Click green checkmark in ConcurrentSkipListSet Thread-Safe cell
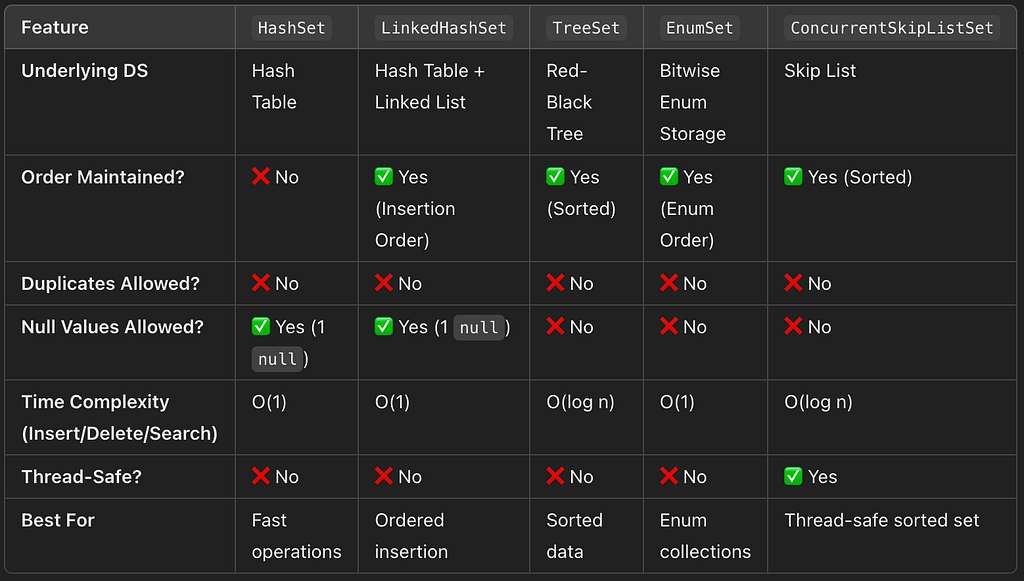Viewport: 1024px width, 581px height. point(793,476)
